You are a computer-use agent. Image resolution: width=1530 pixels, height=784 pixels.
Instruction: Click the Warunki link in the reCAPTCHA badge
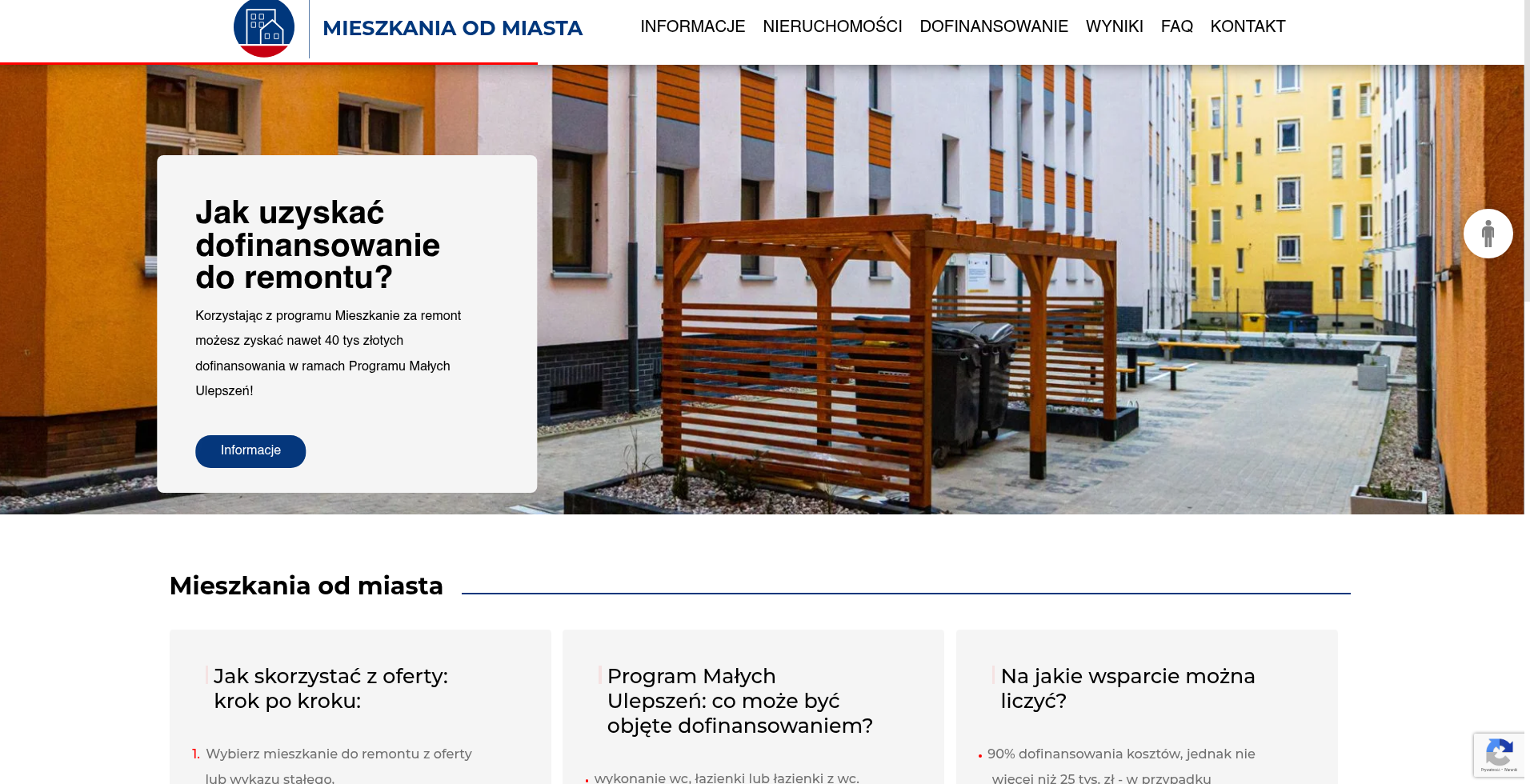click(1511, 770)
